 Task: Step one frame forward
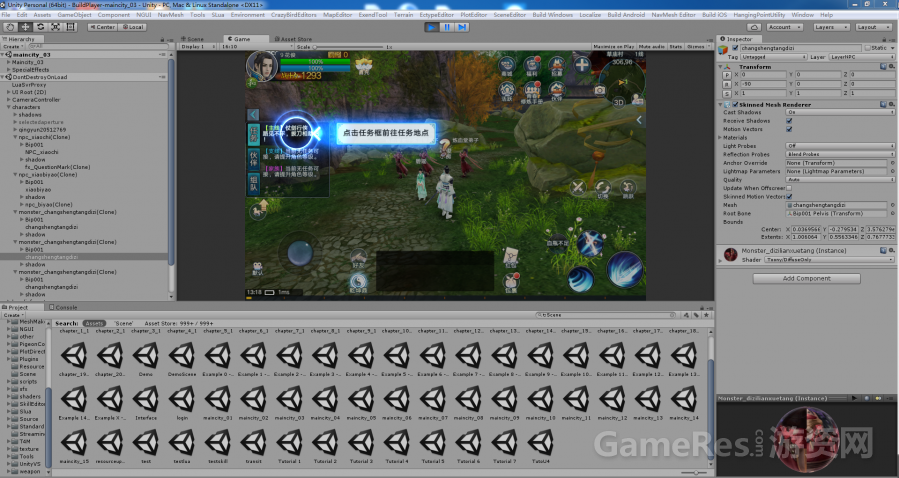pyautogui.click(x=462, y=27)
